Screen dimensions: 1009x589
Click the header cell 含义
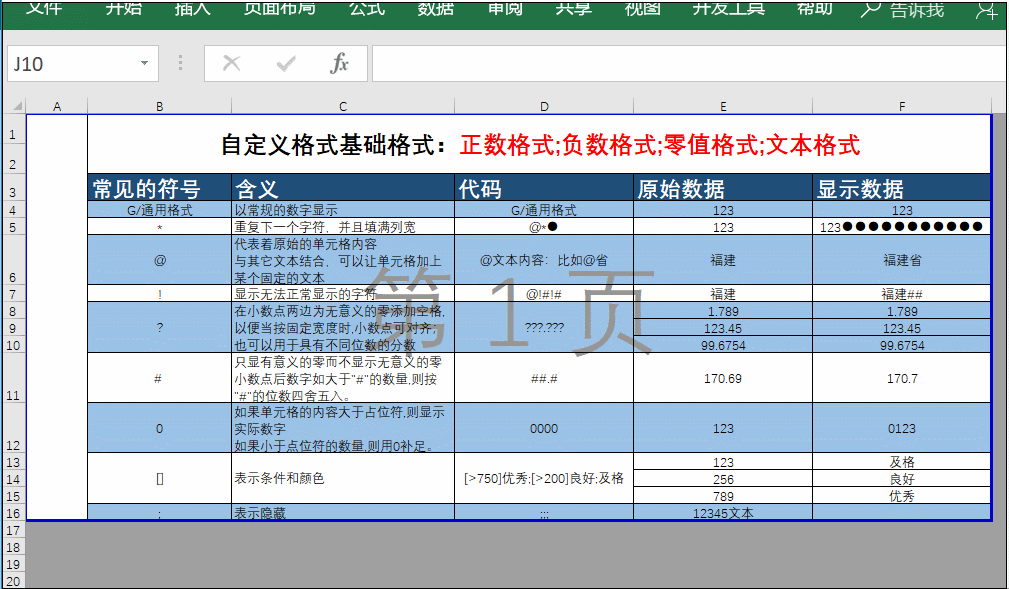click(x=343, y=188)
